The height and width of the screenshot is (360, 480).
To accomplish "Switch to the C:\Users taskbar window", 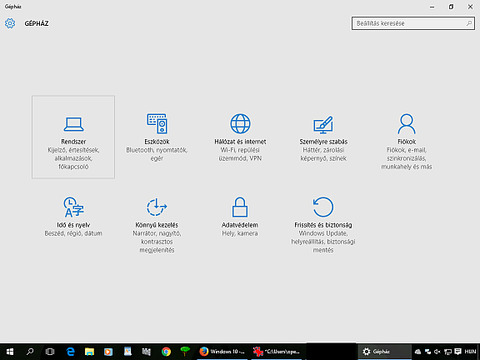I will click(277, 351).
